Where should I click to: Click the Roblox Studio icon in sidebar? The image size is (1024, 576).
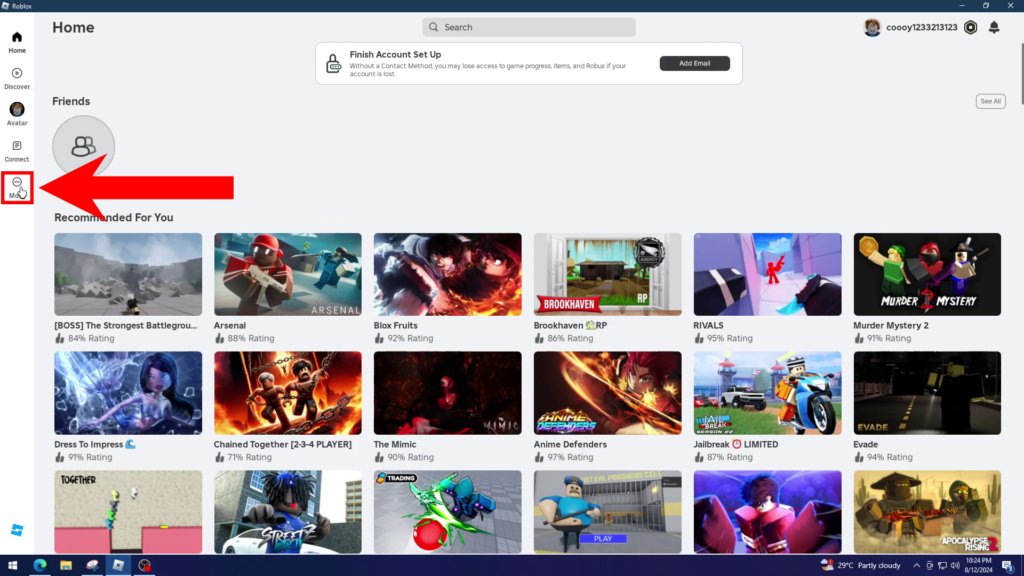[16, 528]
